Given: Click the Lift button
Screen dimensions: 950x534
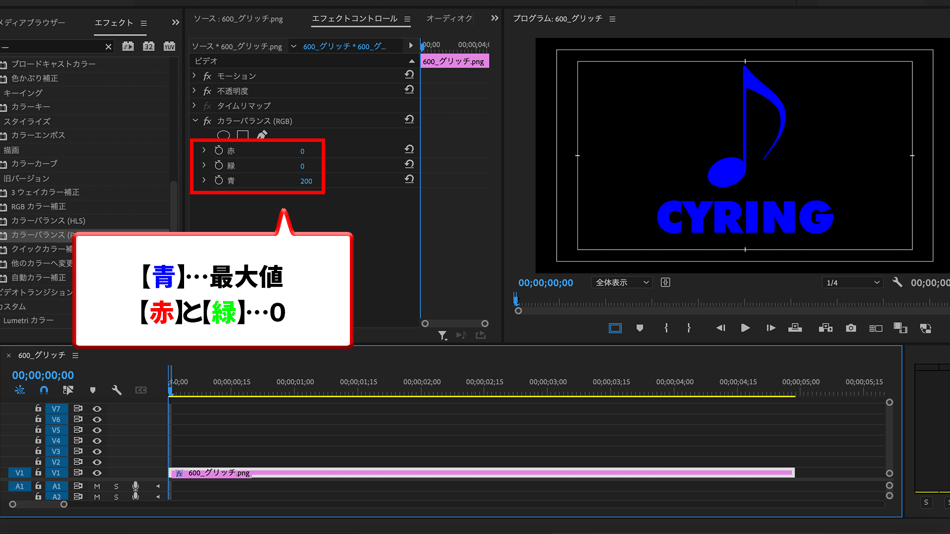Looking at the screenshot, I should [x=795, y=328].
